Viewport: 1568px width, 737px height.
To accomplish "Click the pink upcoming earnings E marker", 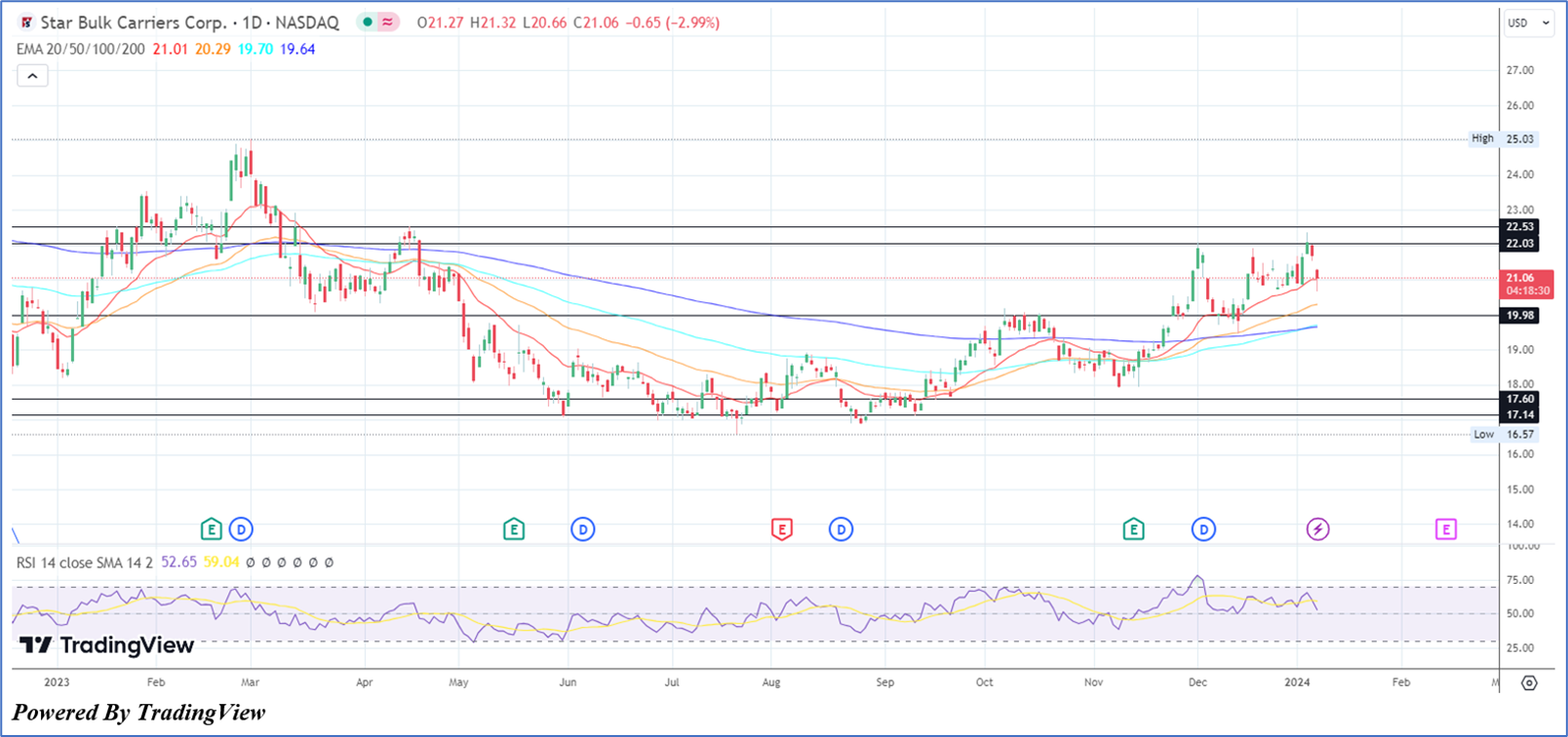I will [x=1445, y=529].
